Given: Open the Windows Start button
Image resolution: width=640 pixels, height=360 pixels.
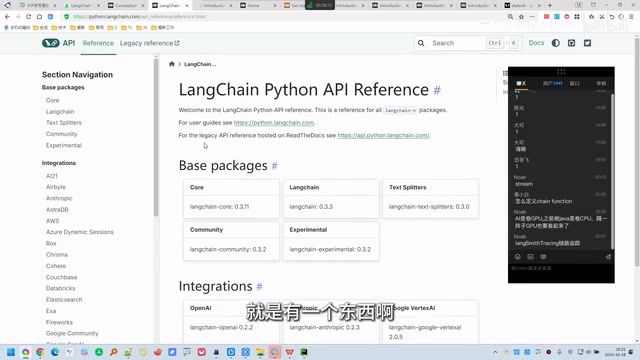Looking at the screenshot, I should point(11,352).
